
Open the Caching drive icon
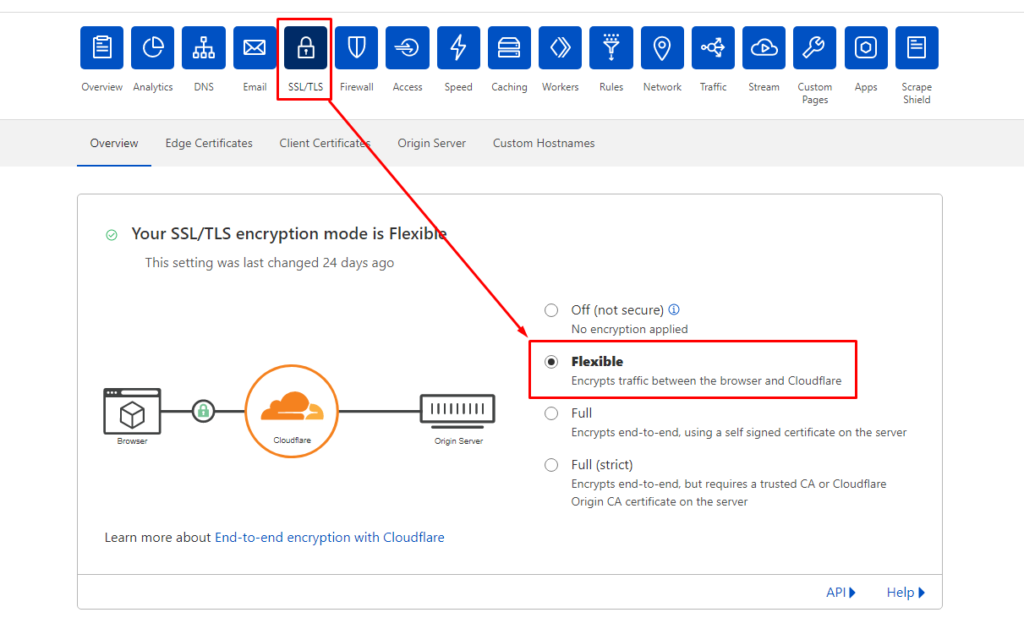click(x=509, y=48)
